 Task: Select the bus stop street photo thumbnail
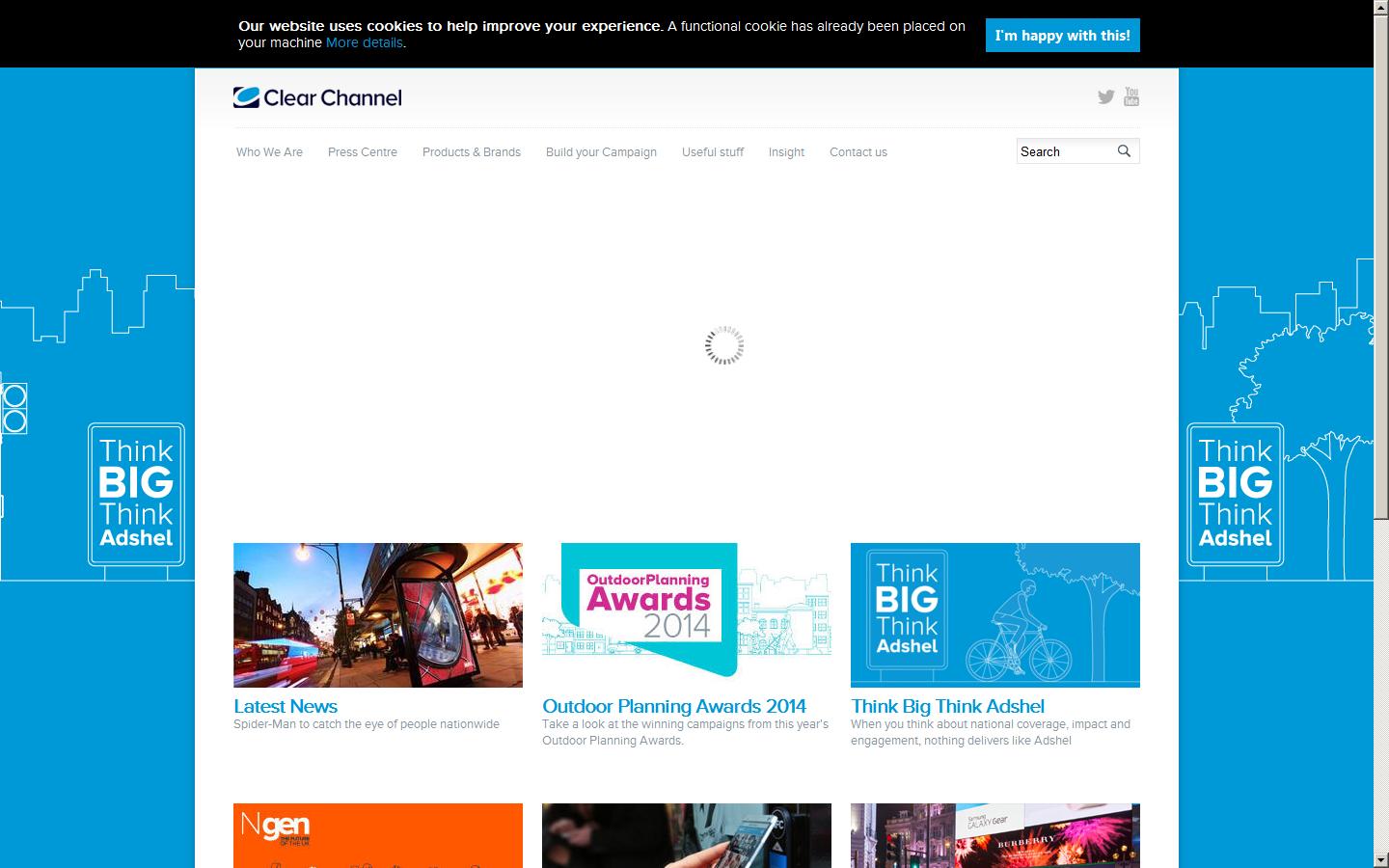[x=377, y=614]
